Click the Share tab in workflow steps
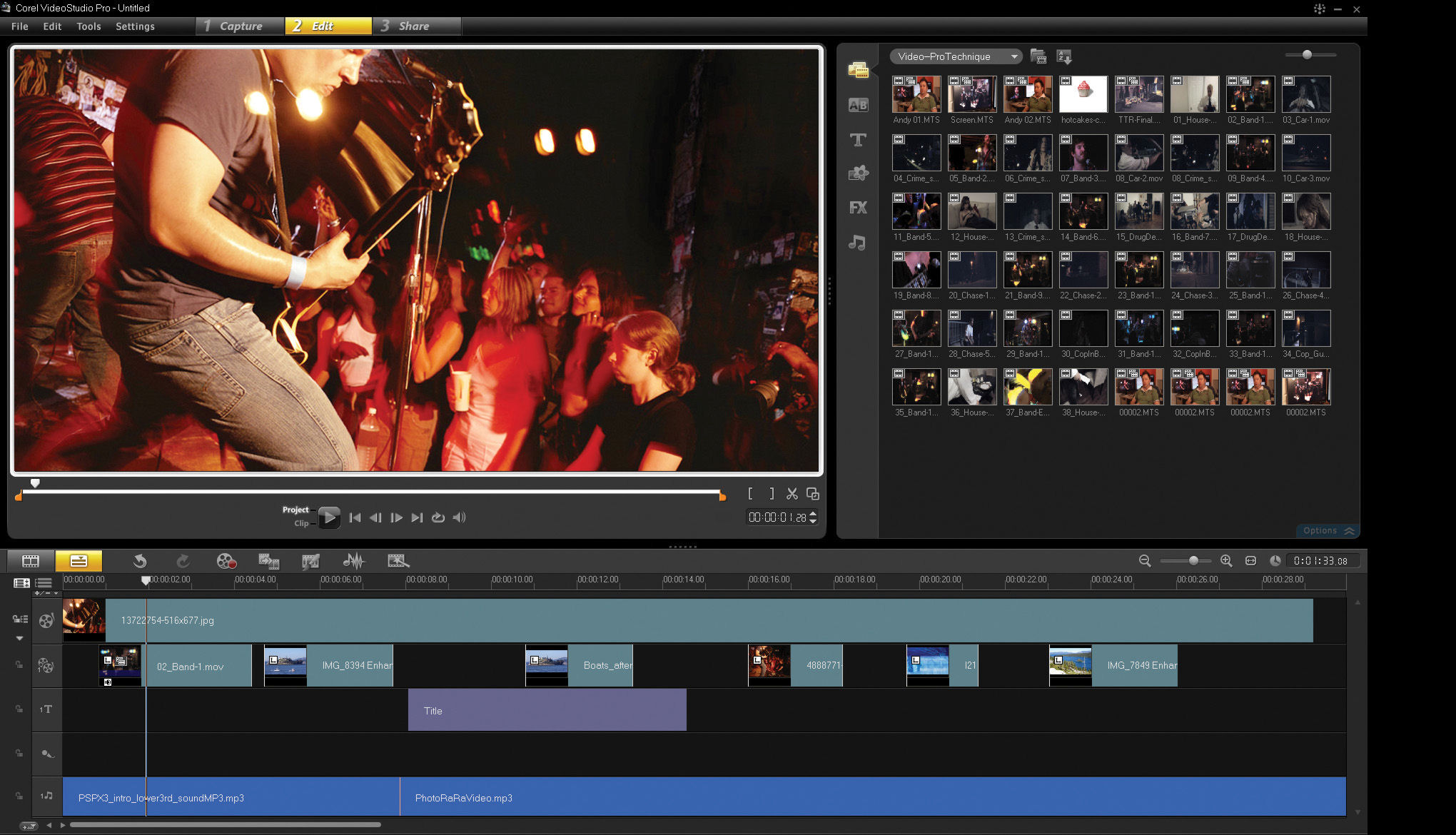 coord(413,26)
